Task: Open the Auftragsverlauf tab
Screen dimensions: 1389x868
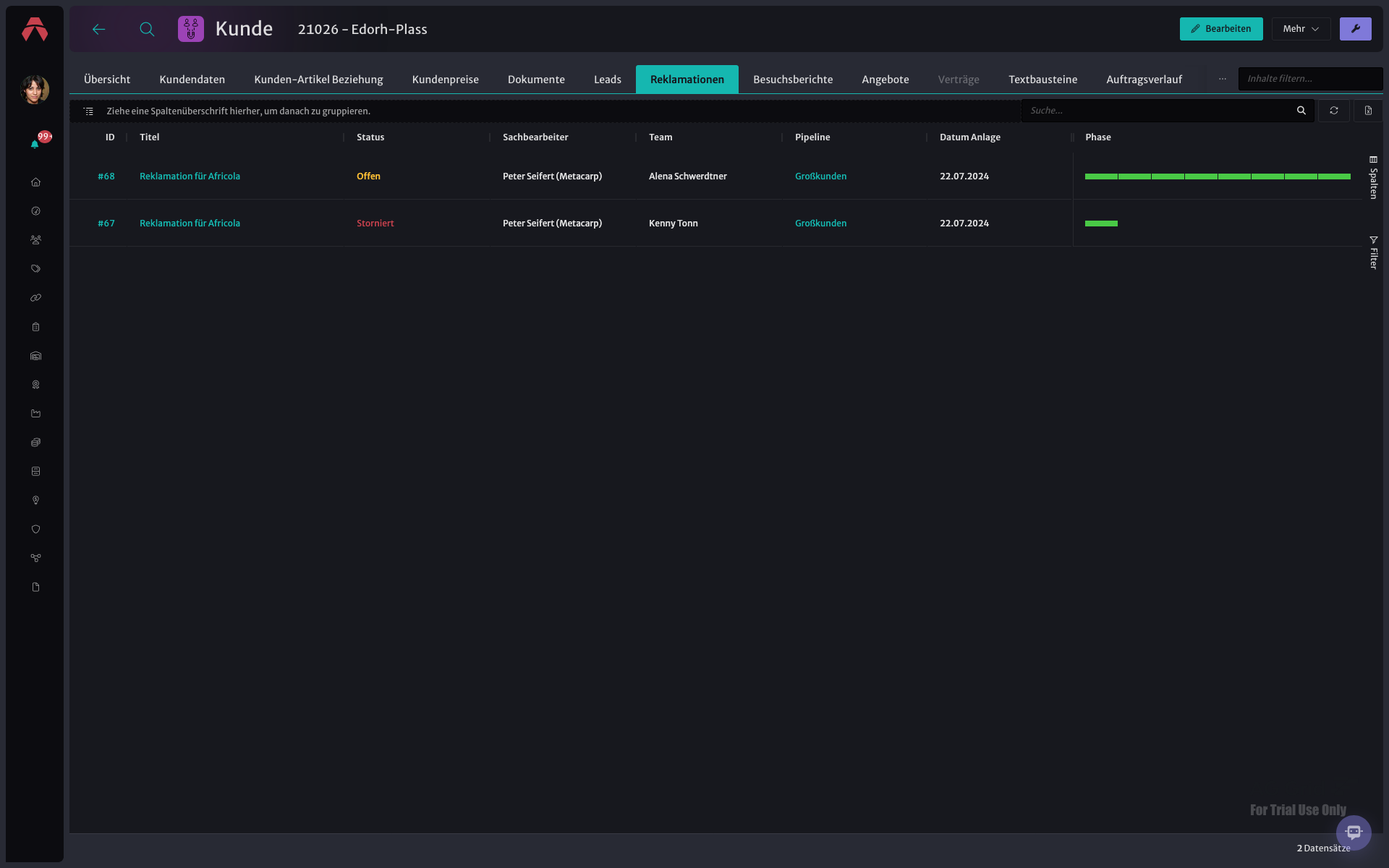Action: (1144, 80)
